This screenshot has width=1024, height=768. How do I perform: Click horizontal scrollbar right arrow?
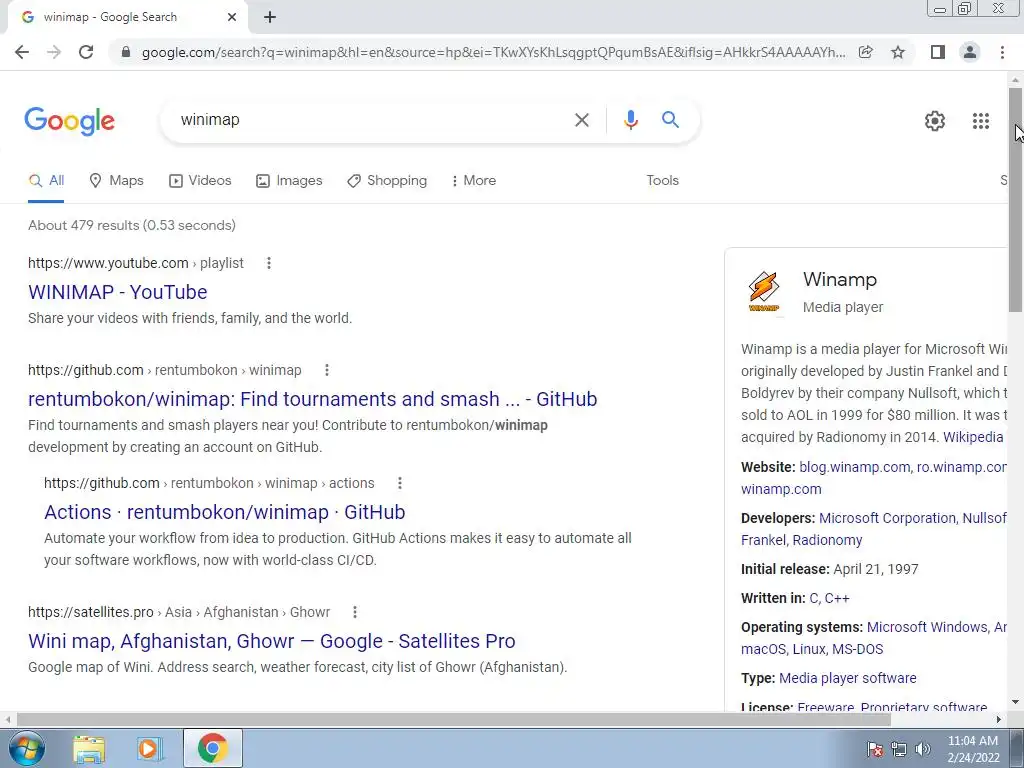pos(999,719)
